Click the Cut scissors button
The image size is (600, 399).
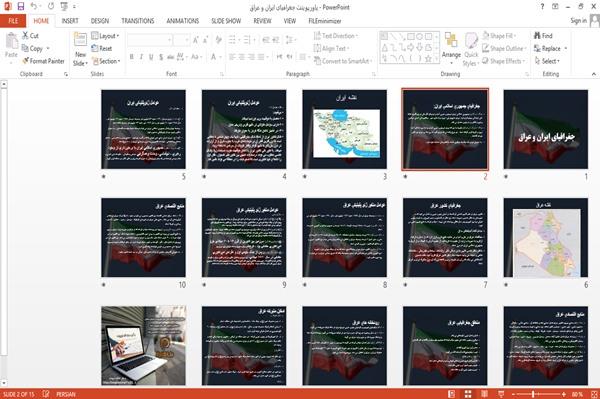point(30,36)
